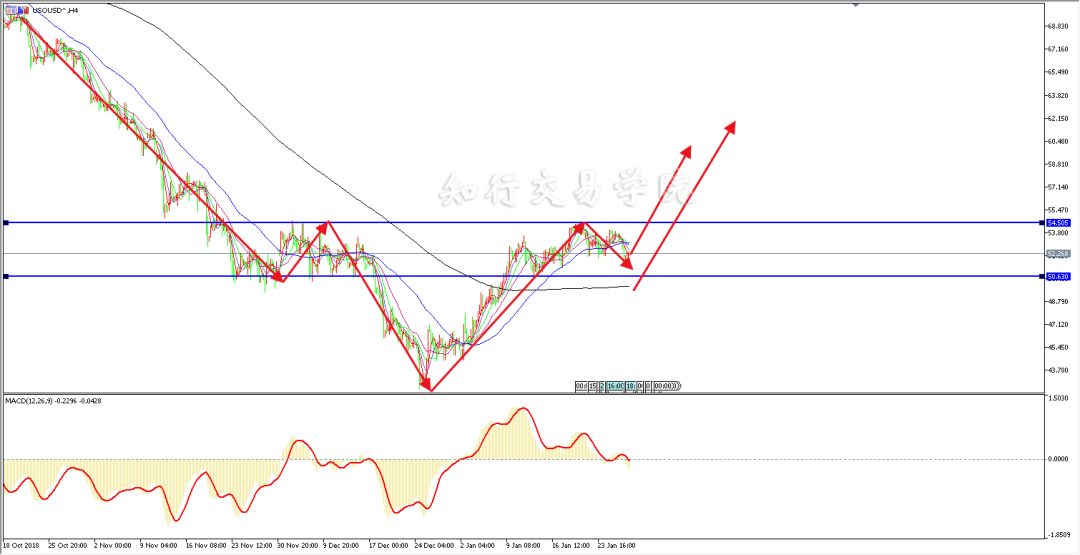Select the left handle of the lower blue line

click(6, 276)
